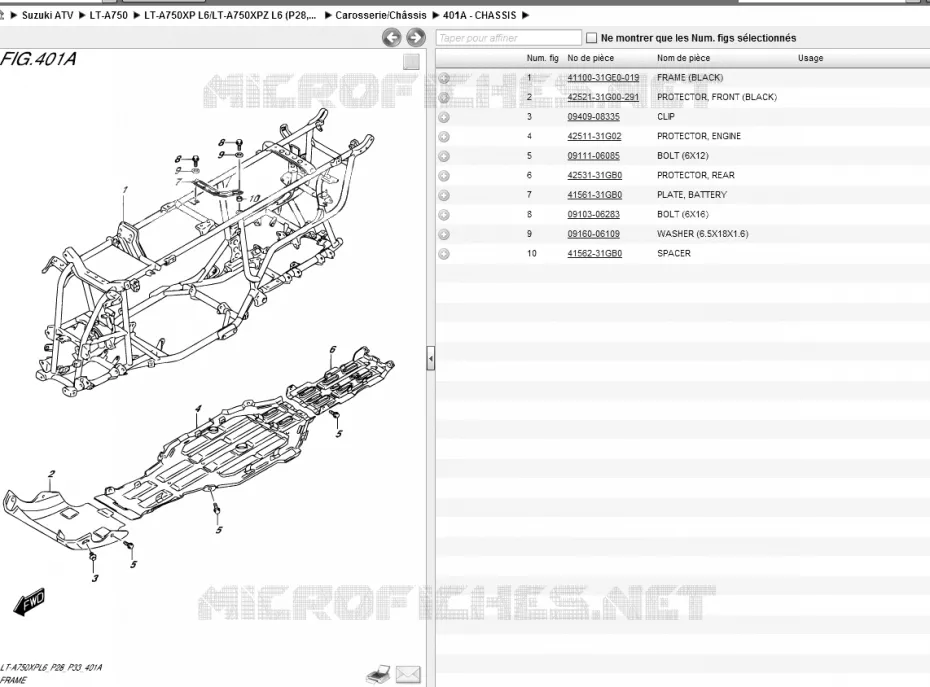Open part number 41562-31GB0
This screenshot has width=930, height=687.
coord(594,254)
